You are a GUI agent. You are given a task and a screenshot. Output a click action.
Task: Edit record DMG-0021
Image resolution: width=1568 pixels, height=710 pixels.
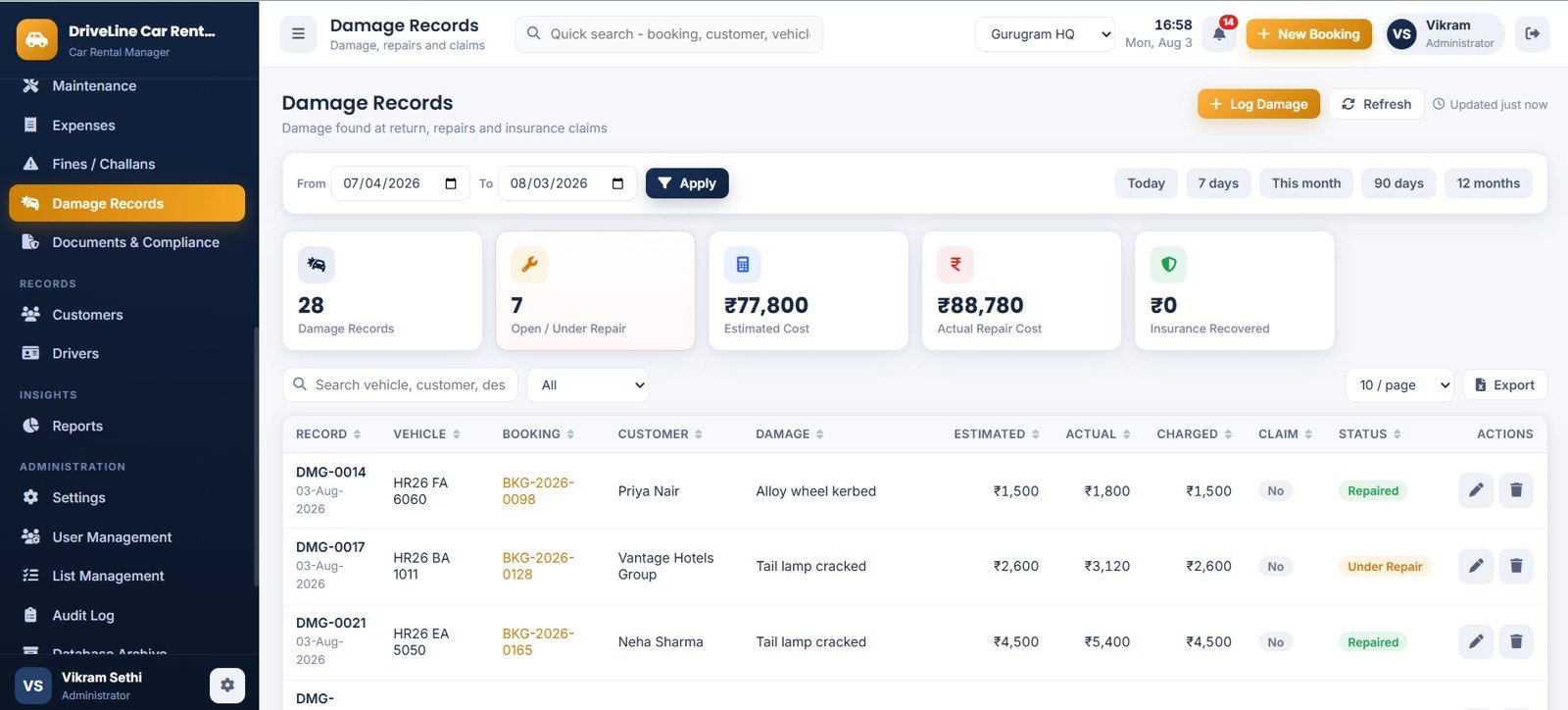pos(1476,641)
